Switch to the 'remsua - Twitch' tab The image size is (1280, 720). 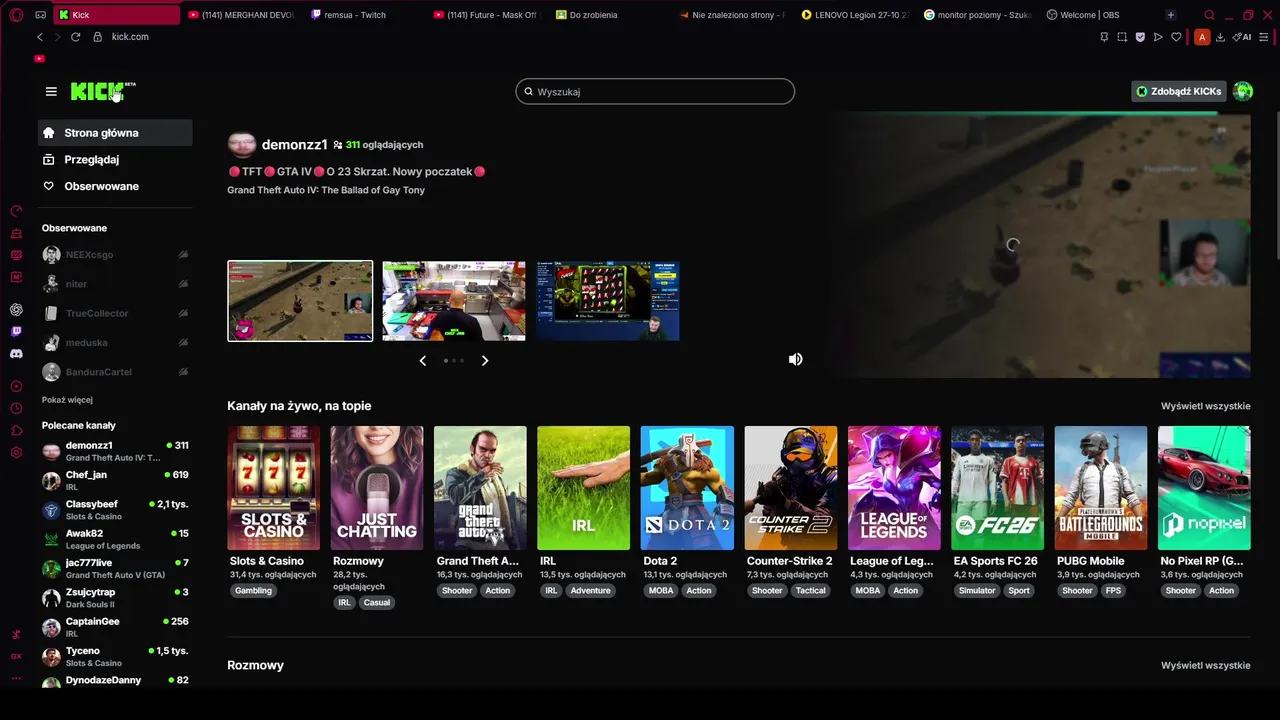[x=355, y=15]
